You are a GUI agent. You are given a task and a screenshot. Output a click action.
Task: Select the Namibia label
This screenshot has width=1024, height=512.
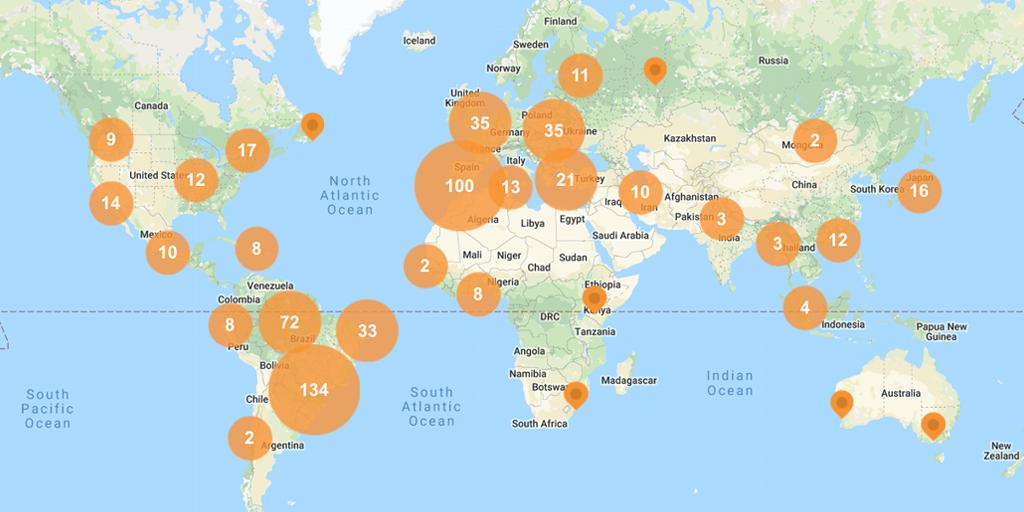(528, 374)
